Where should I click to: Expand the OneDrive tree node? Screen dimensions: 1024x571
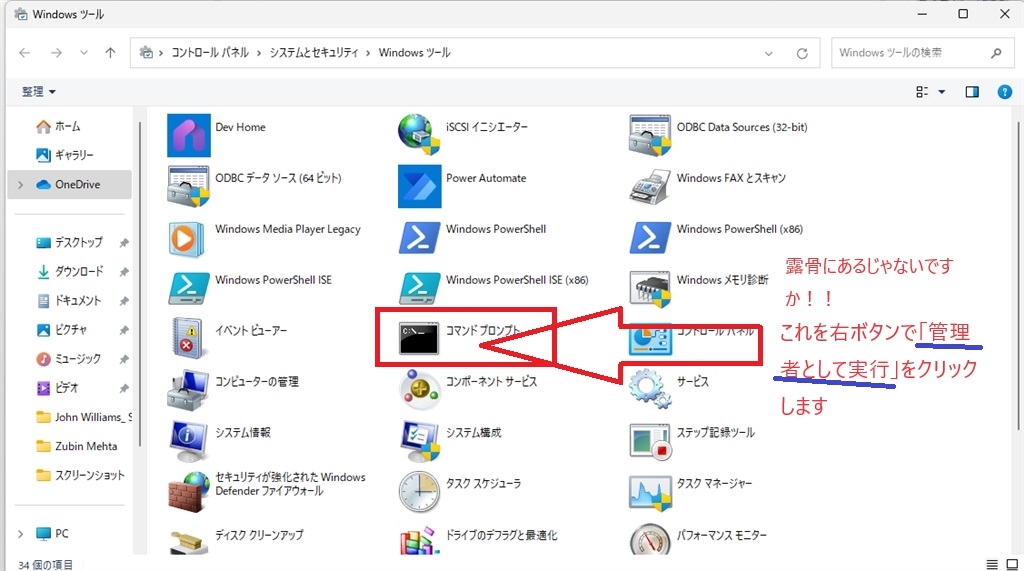(20, 185)
